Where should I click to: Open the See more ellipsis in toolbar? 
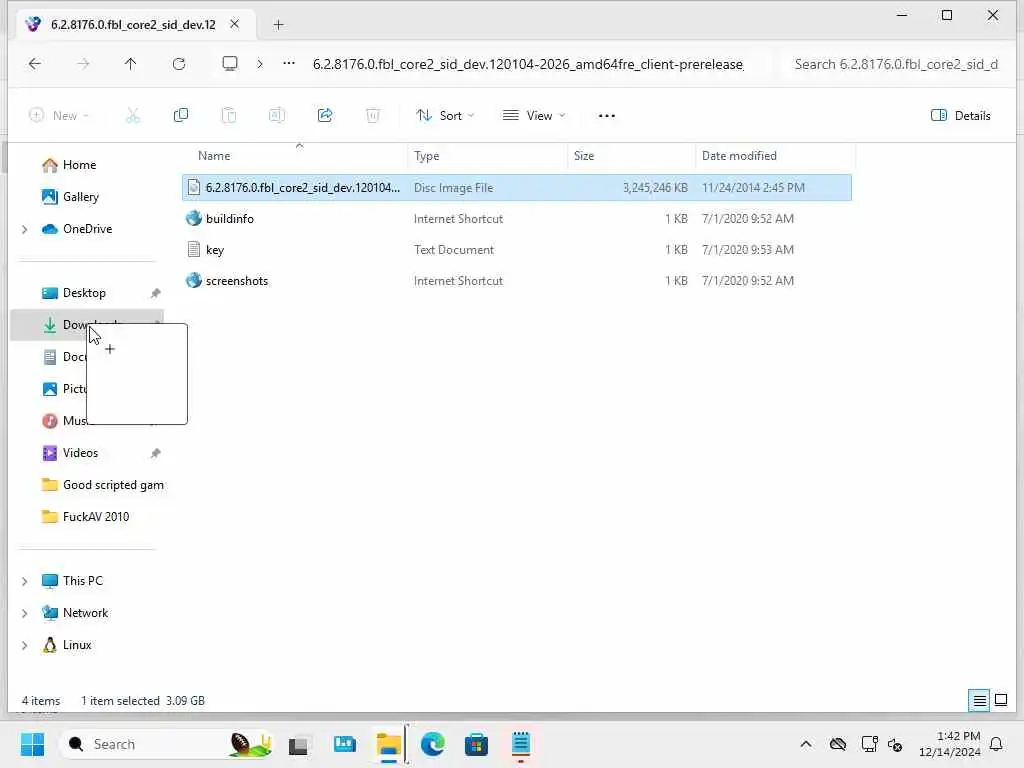pyautogui.click(x=607, y=116)
